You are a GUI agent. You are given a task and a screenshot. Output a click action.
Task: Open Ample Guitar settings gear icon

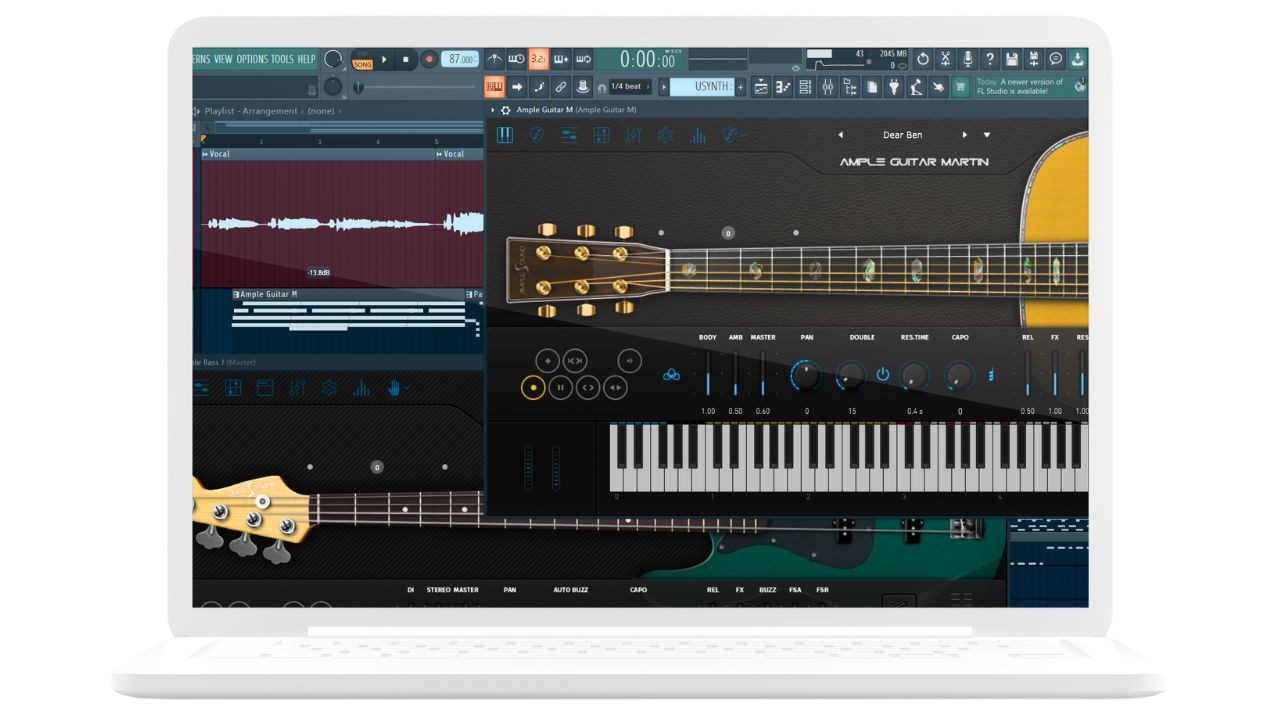point(665,135)
